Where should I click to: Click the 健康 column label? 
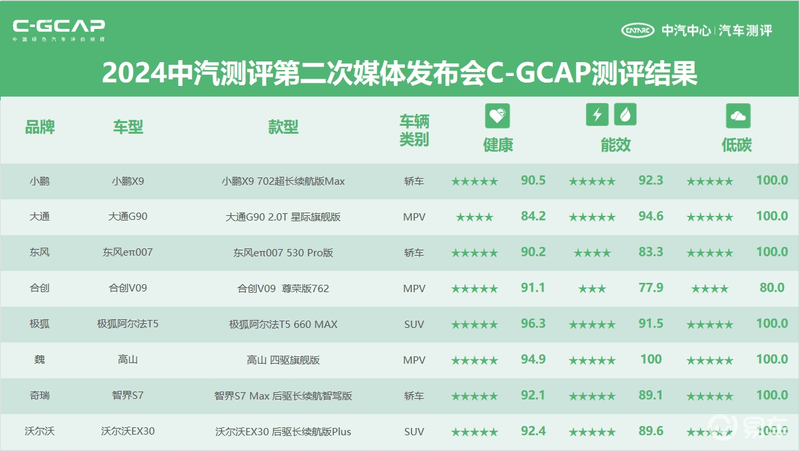(498, 145)
